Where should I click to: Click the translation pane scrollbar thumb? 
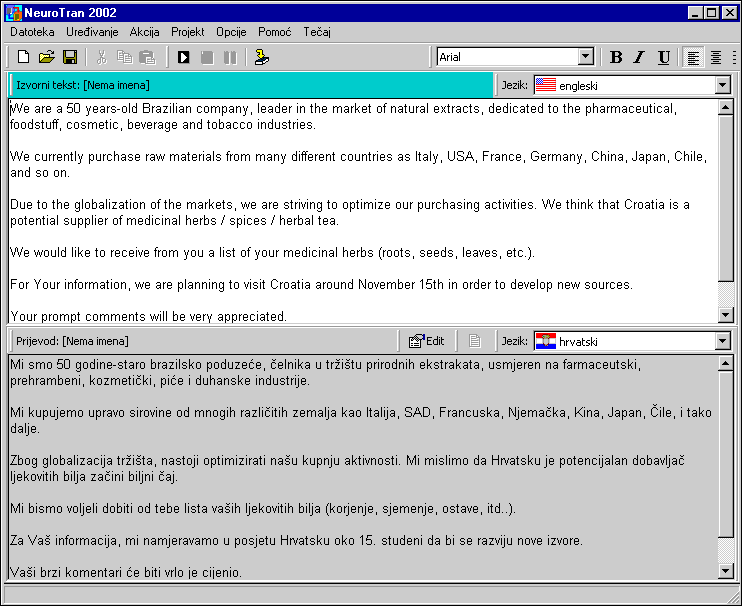(x=725, y=454)
